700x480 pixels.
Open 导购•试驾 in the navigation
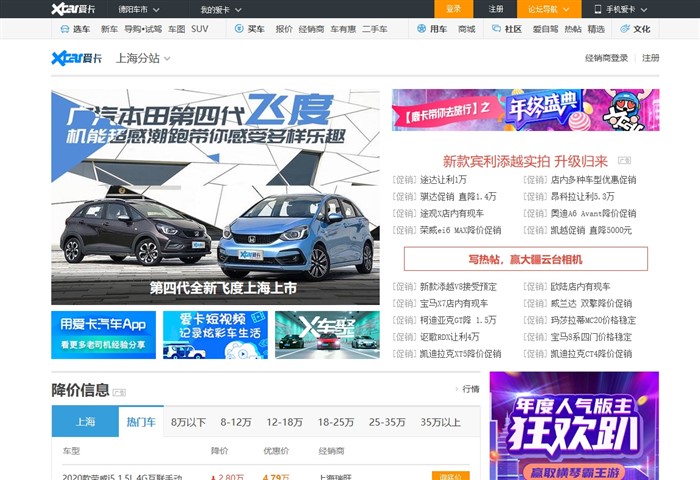(143, 29)
